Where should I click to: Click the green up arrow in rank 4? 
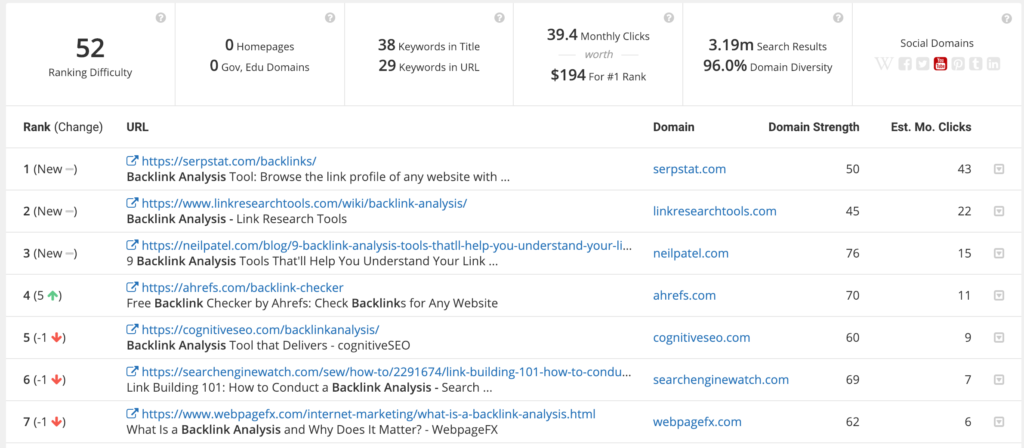[x=54, y=295]
